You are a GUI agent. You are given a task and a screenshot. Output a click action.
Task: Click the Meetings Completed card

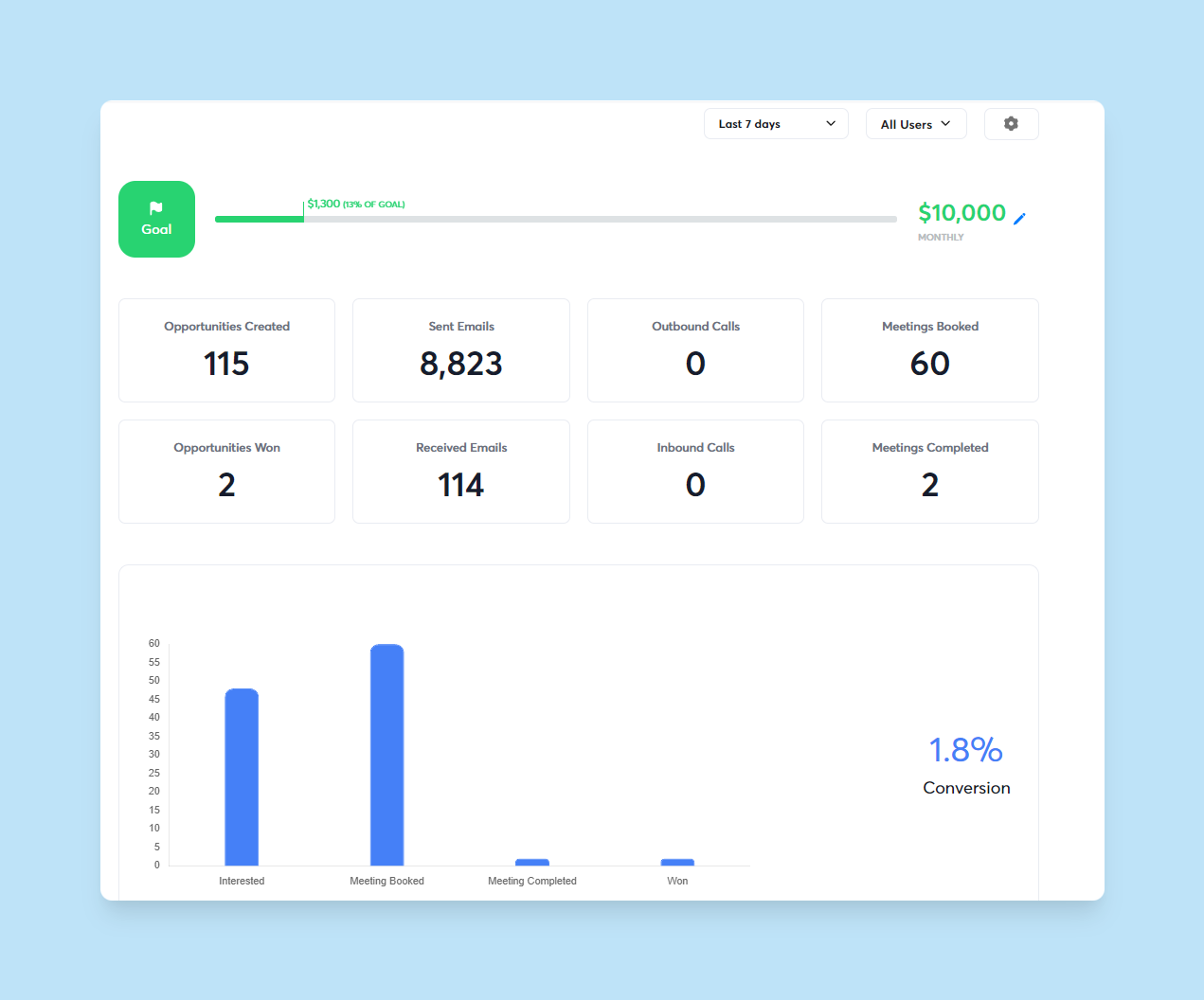point(929,472)
